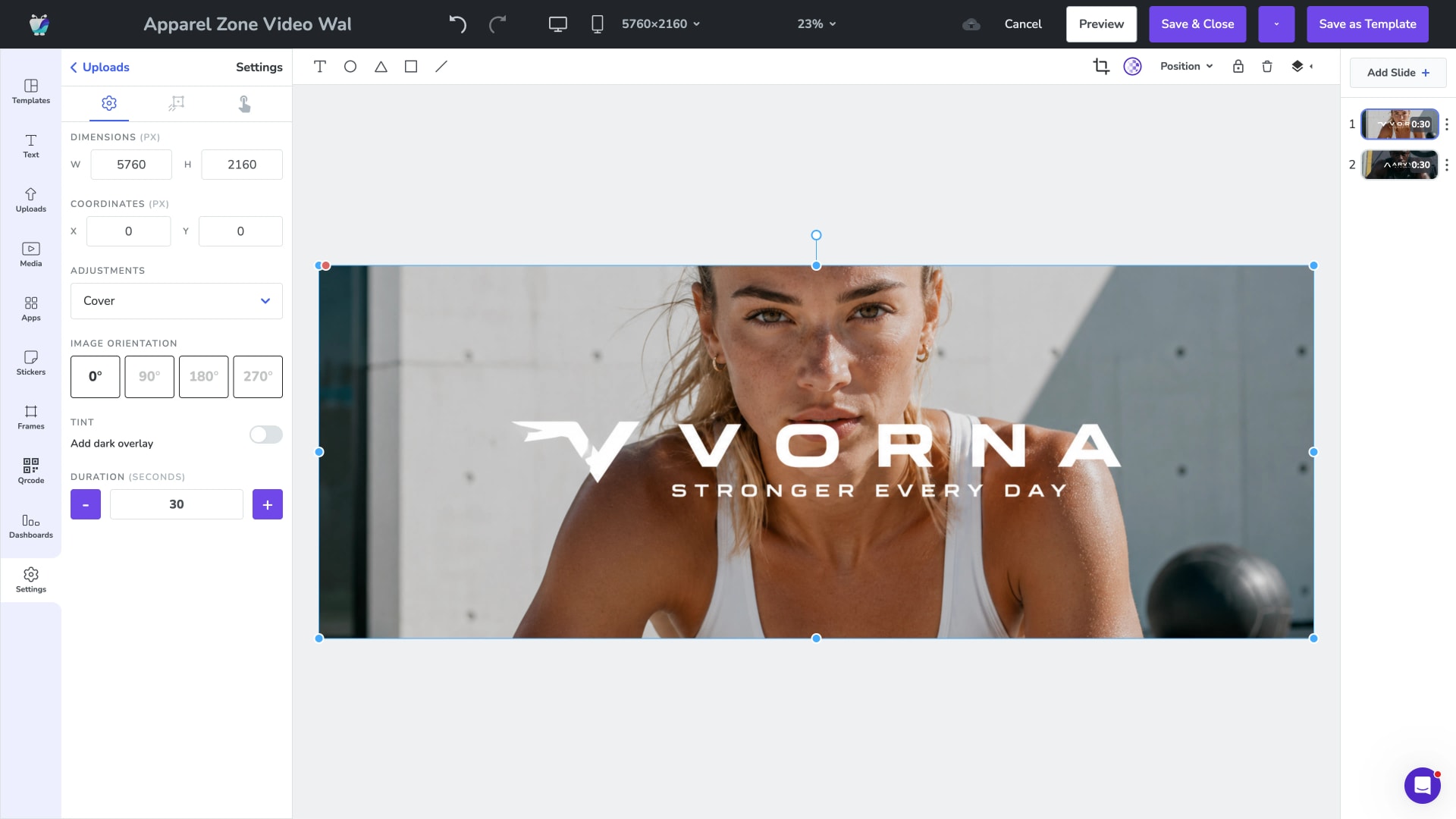Open Qrcode in left sidebar

click(31, 472)
